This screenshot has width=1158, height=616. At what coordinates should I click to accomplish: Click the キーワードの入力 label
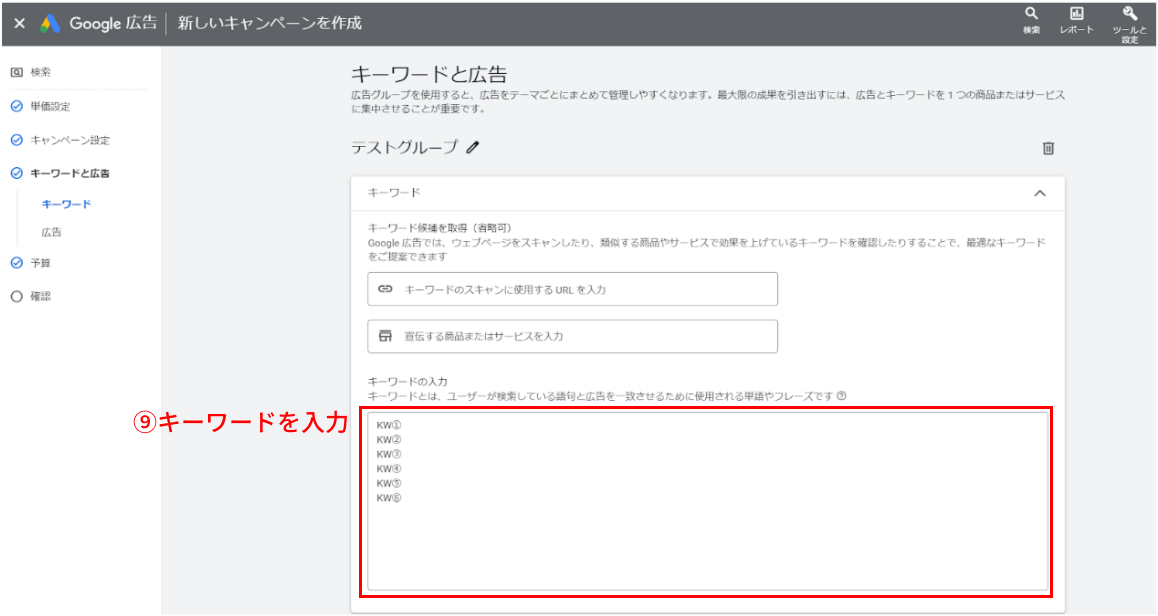click(x=408, y=382)
